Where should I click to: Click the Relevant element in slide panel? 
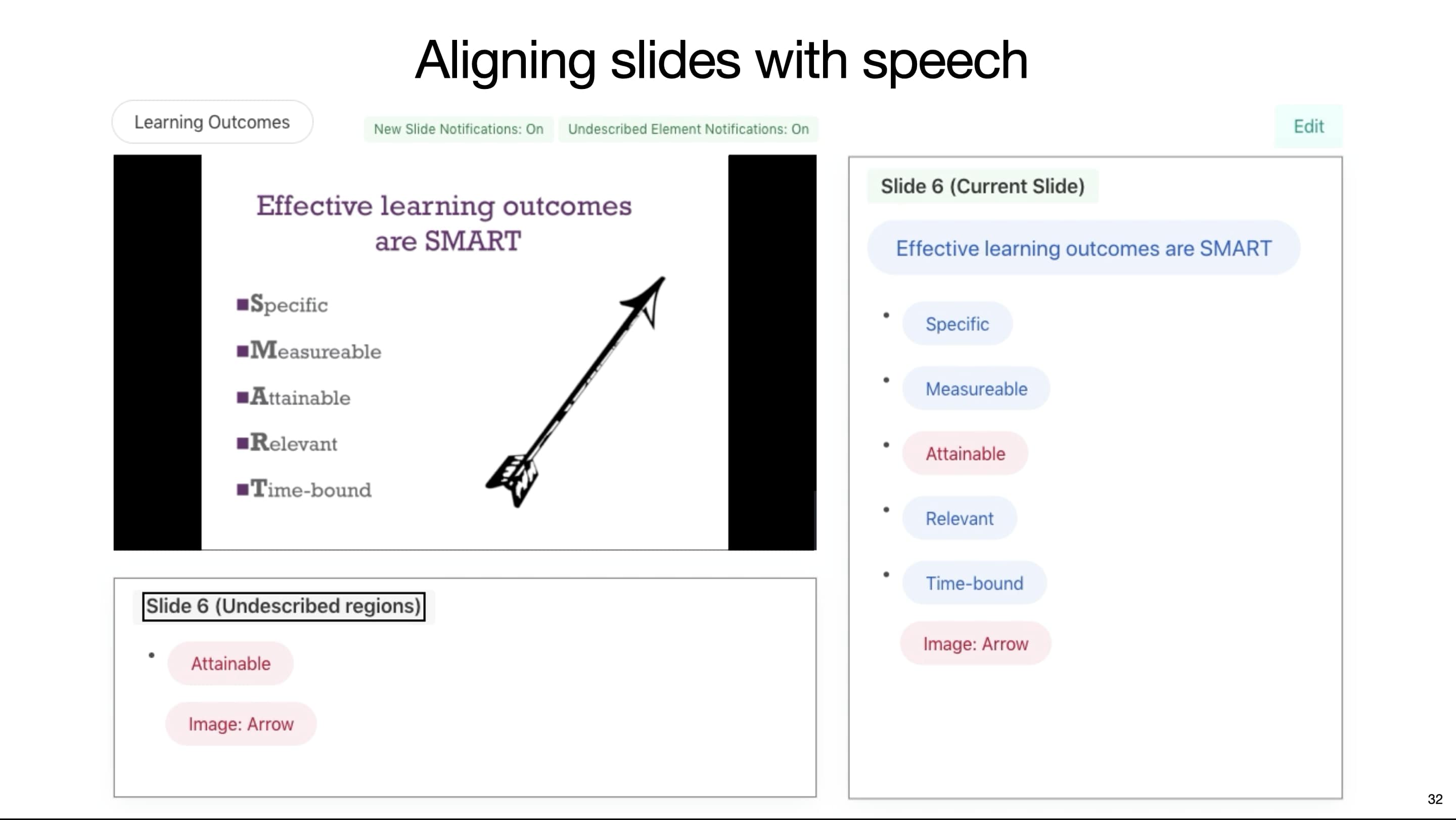point(958,518)
